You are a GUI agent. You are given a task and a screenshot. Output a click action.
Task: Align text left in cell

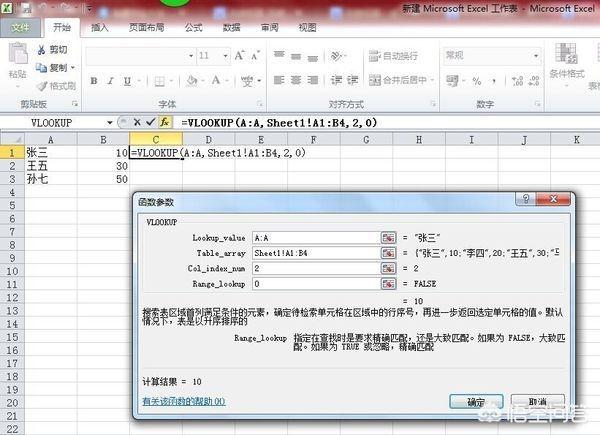(x=279, y=80)
